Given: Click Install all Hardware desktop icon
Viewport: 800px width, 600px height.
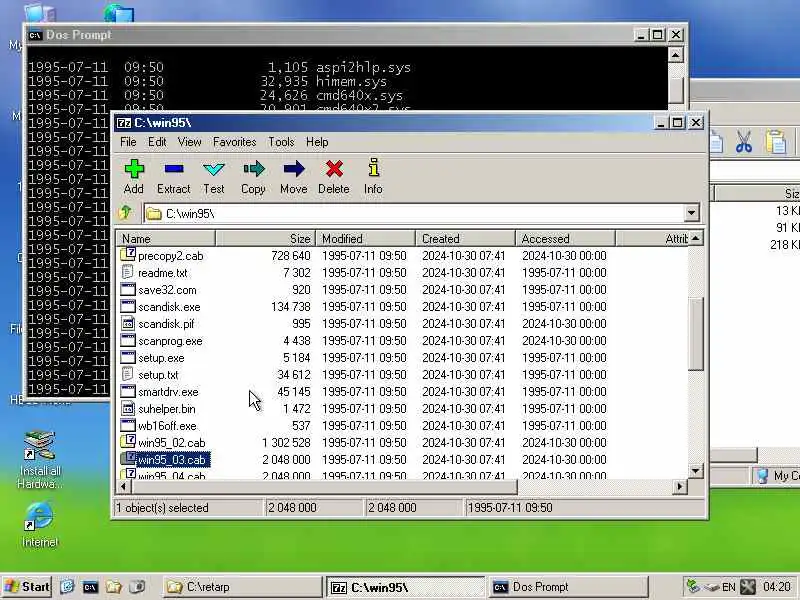Looking at the screenshot, I should [x=40, y=460].
